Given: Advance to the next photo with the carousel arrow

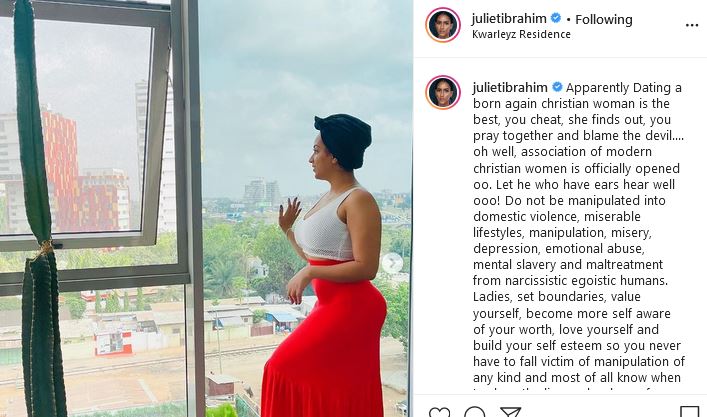Looking at the screenshot, I should [x=392, y=263].
